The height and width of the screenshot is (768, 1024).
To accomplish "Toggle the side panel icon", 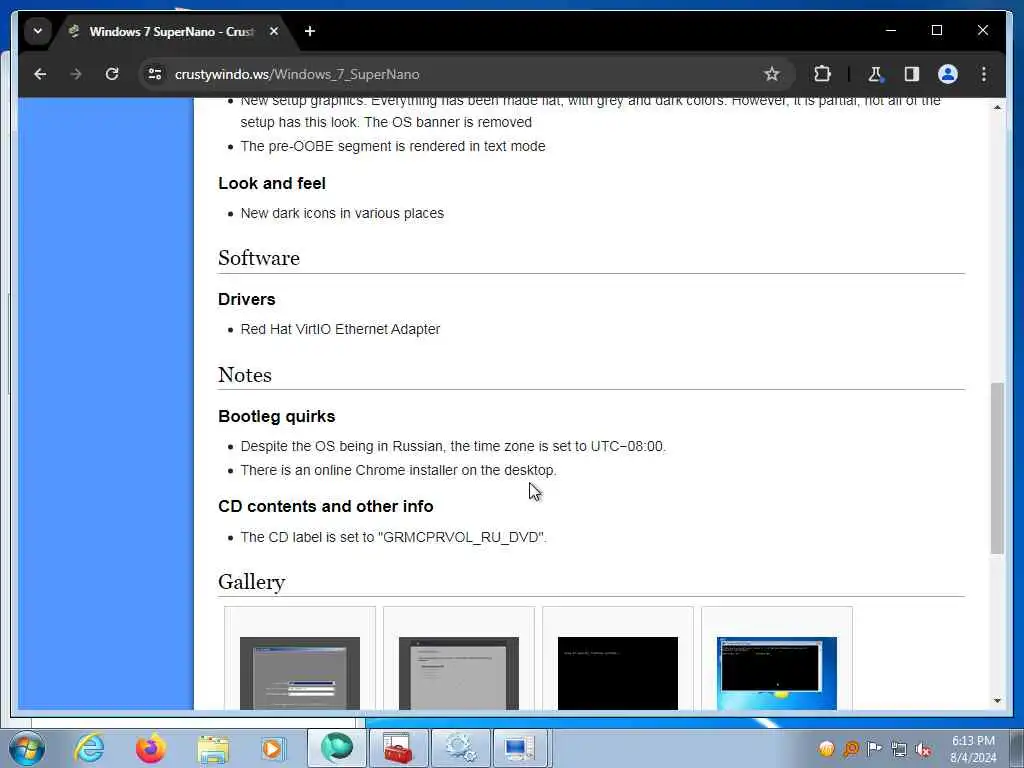I will pos(912,74).
